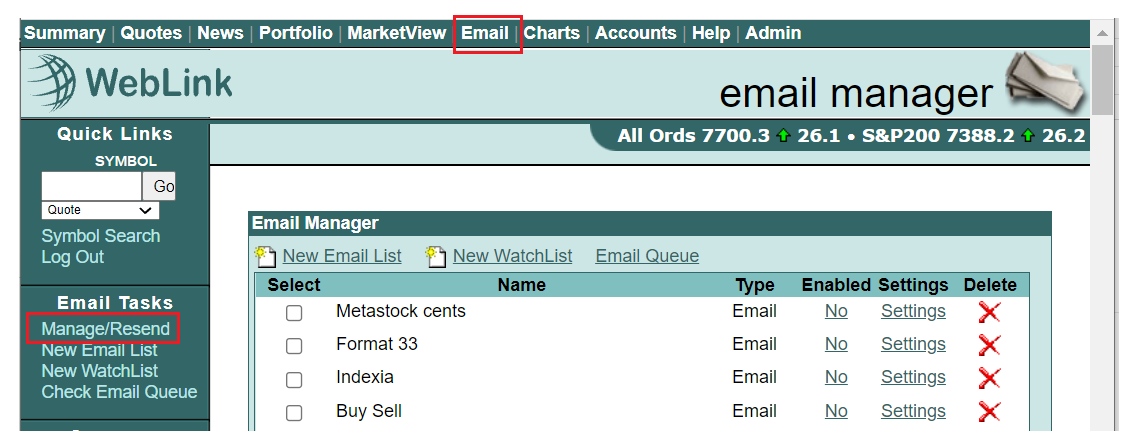1144x444 pixels.
Task: Toggle Enabled 'No' for Metastock cents
Action: tap(836, 311)
